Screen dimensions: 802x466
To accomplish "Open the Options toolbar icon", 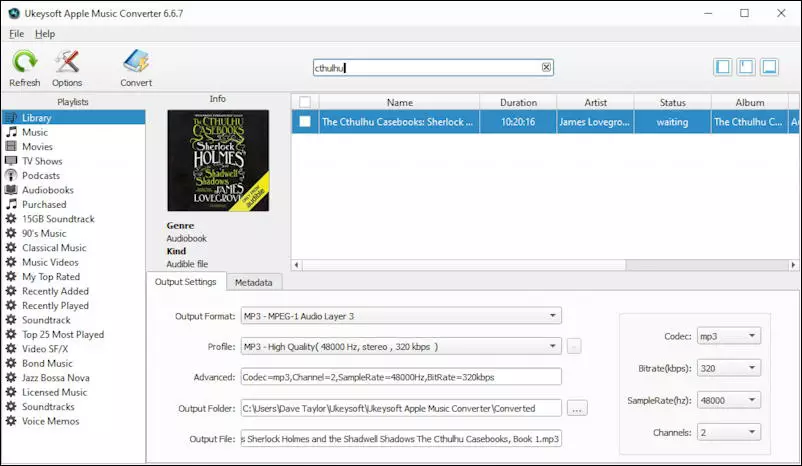I will click(x=67, y=63).
